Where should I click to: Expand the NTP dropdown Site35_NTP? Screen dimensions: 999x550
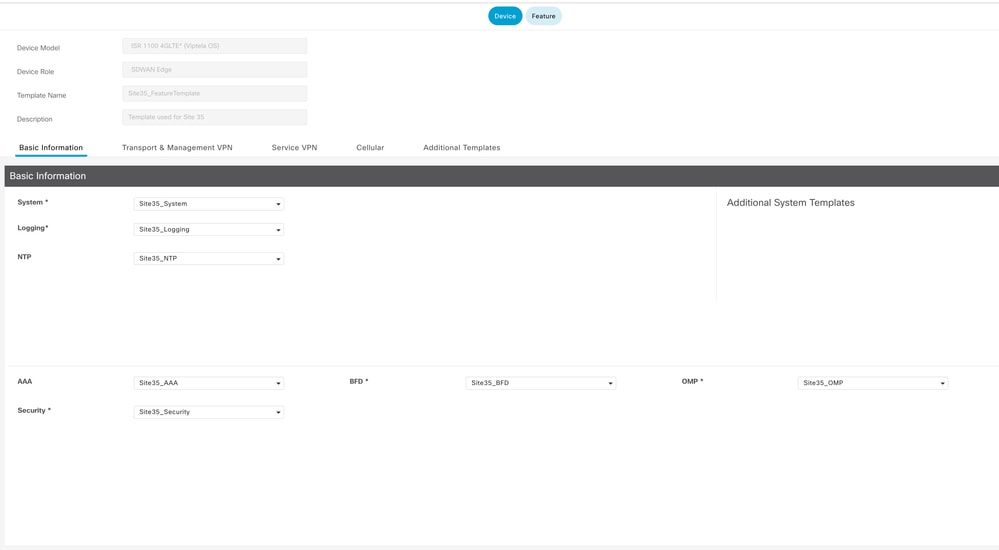pos(208,258)
